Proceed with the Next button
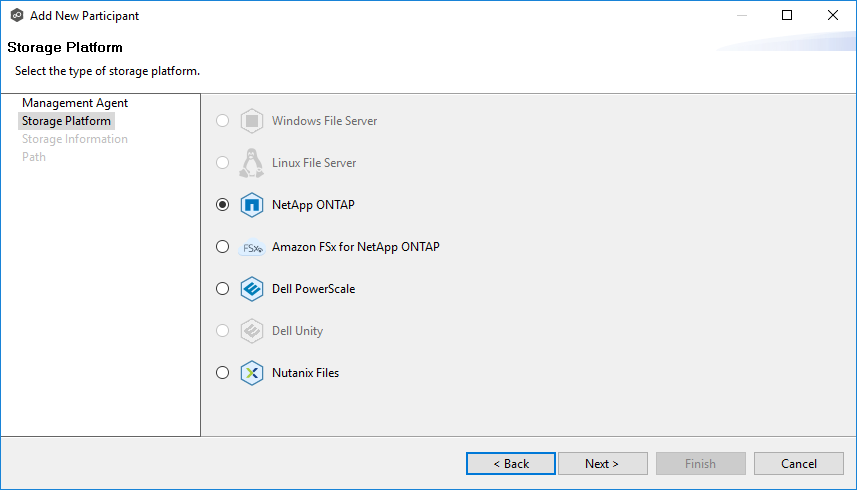Screen dimensions: 857x490 (602, 464)
